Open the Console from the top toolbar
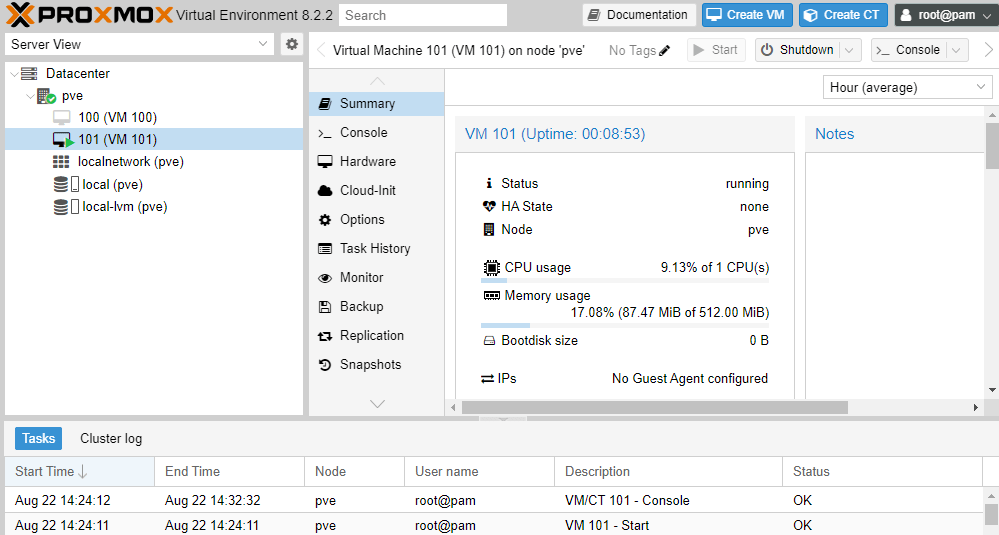 (909, 50)
